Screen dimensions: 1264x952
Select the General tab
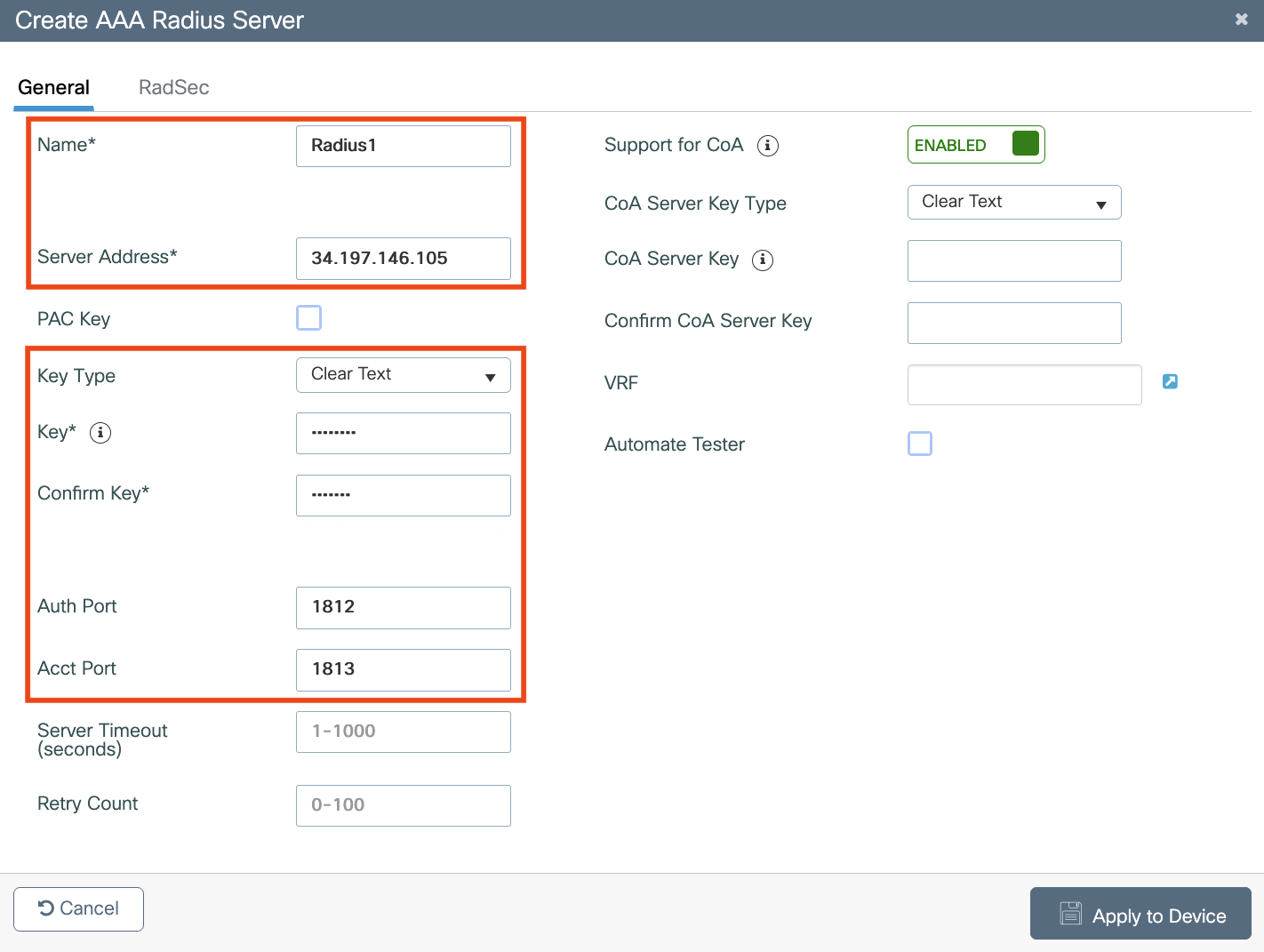click(53, 87)
